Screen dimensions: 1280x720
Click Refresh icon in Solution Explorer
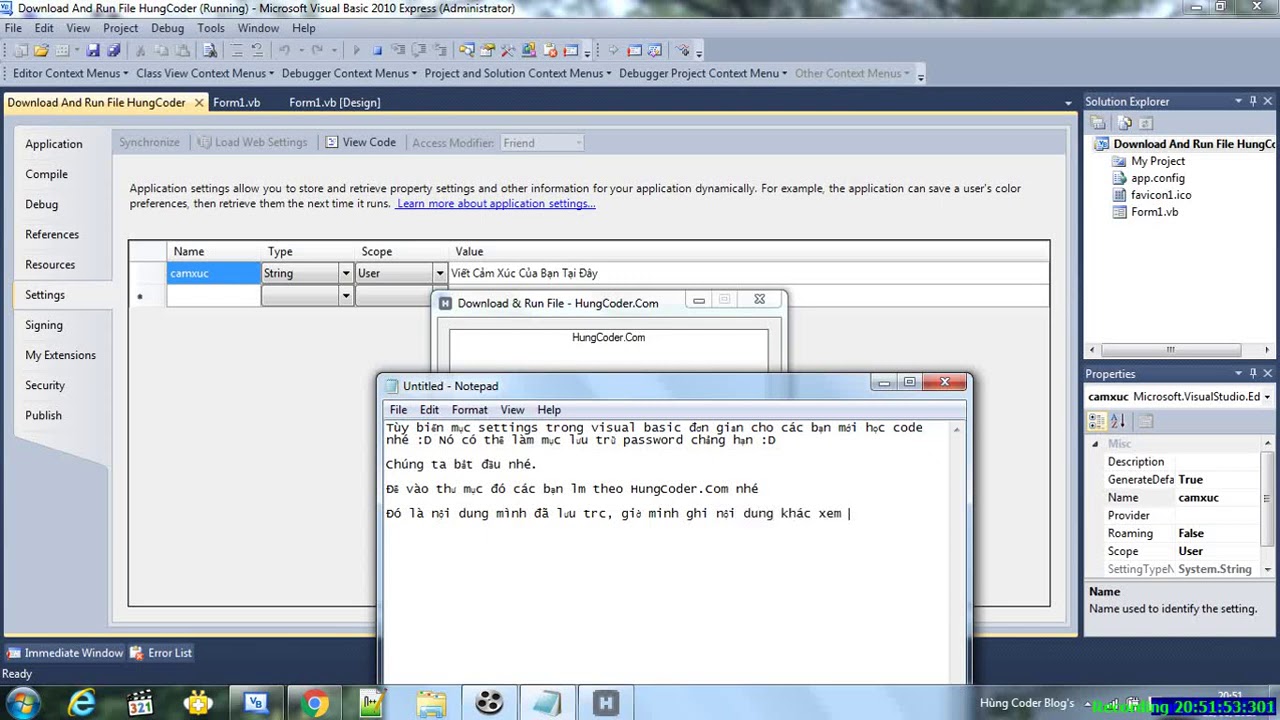[x=1146, y=123]
